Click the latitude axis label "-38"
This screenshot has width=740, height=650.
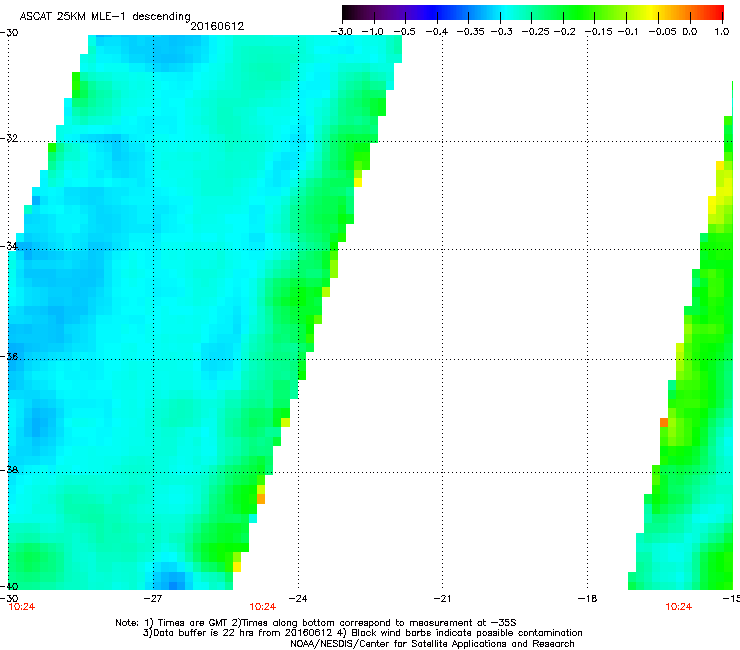click(x=9, y=470)
